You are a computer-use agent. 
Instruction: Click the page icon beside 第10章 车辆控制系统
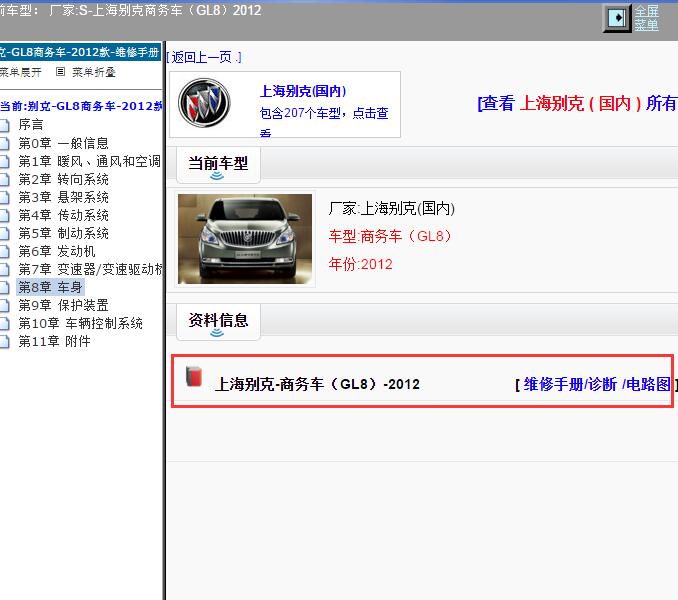point(5,323)
